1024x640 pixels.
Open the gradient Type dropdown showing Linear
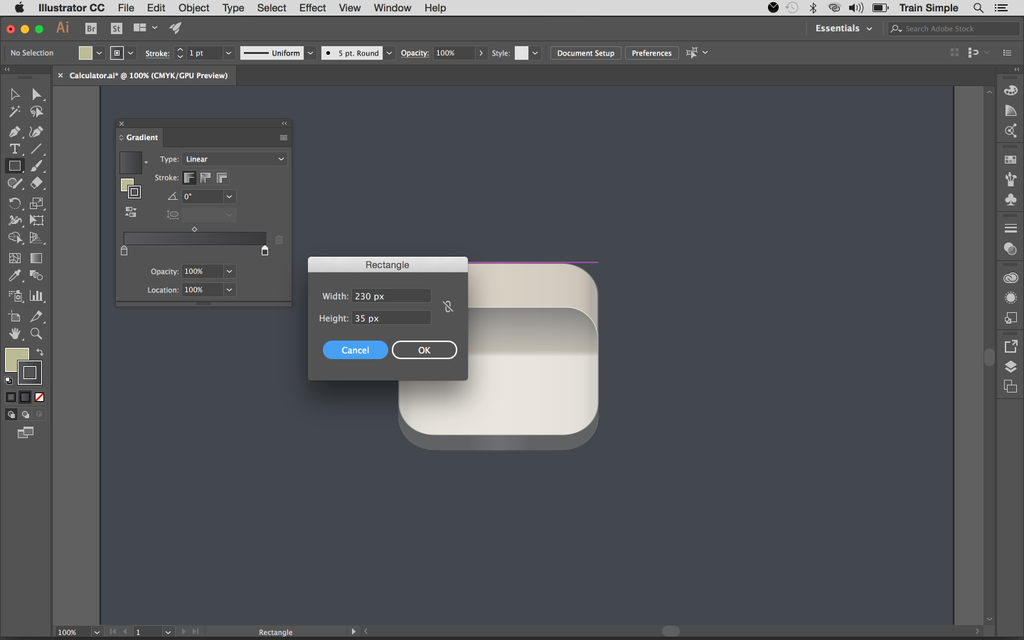pos(234,159)
